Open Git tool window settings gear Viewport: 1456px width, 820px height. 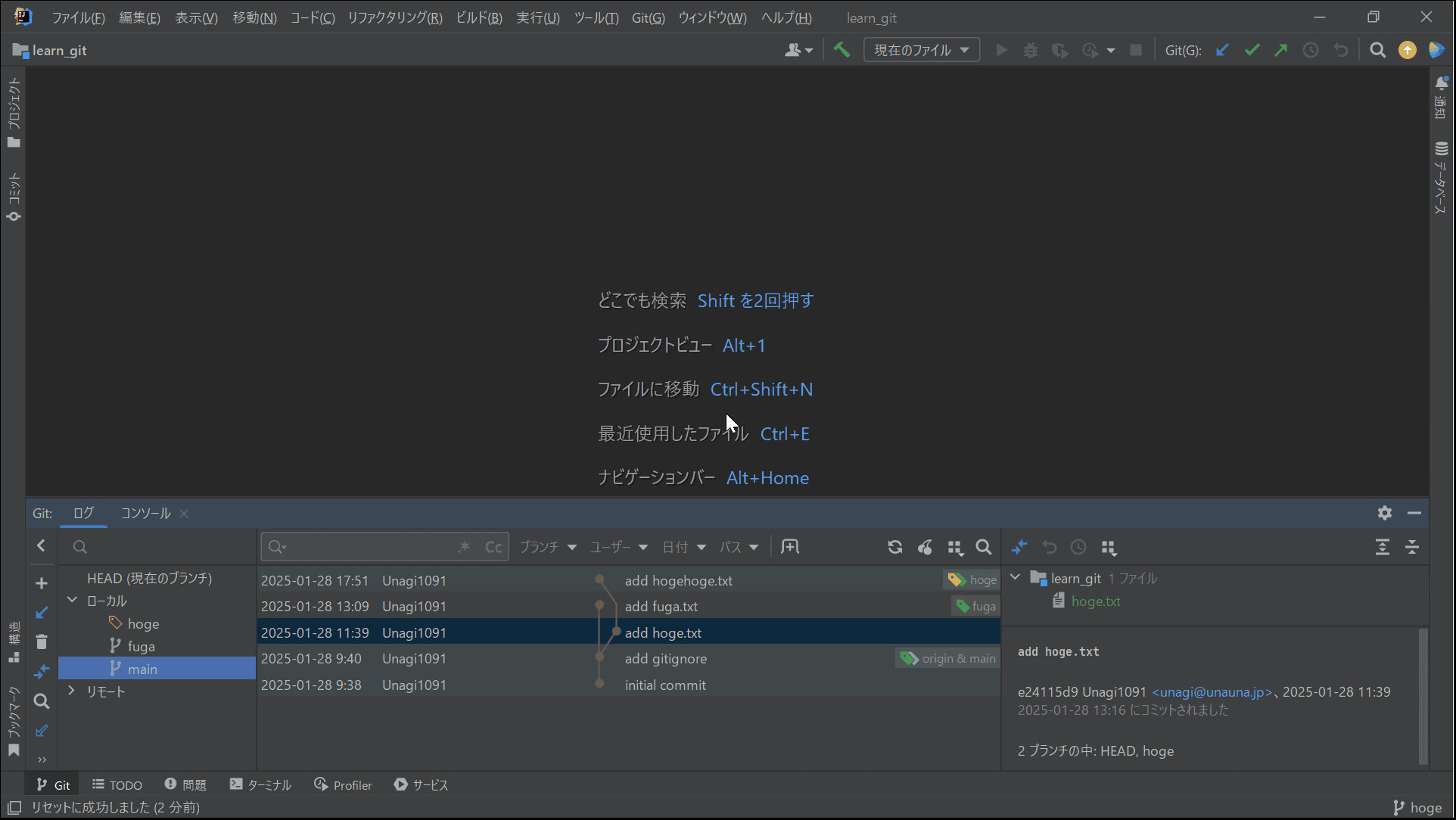(1384, 513)
